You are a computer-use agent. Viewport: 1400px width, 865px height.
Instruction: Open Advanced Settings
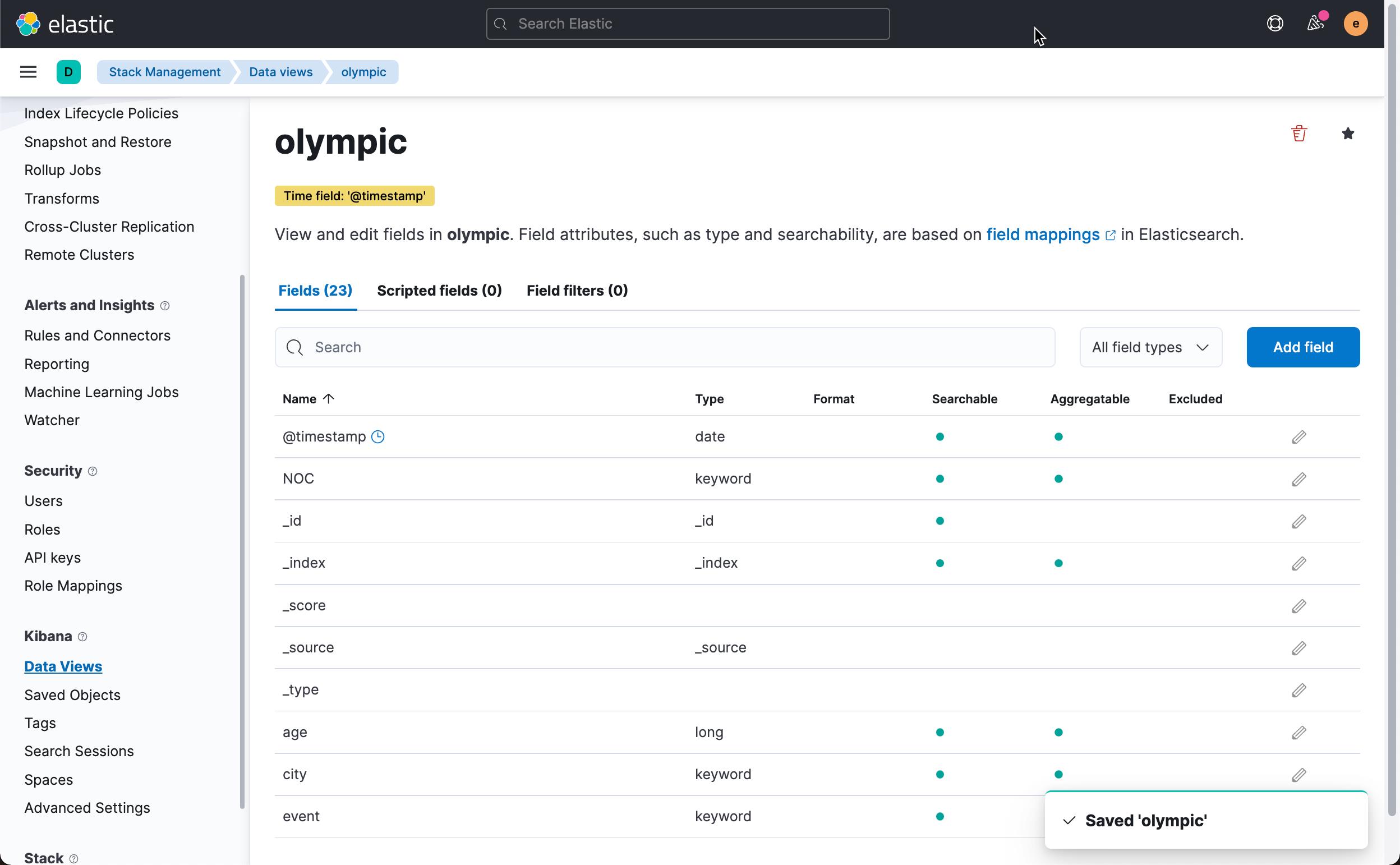(87, 808)
